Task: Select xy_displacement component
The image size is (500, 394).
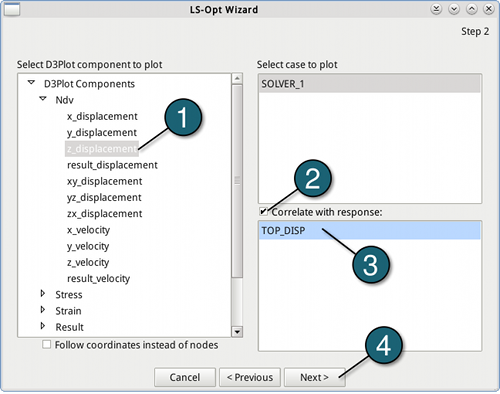Action: pos(105,181)
